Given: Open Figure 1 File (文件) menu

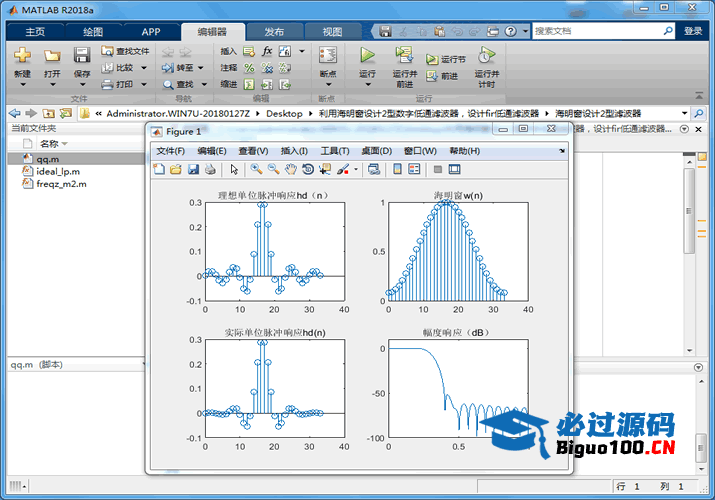Looking at the screenshot, I should click(x=171, y=151).
